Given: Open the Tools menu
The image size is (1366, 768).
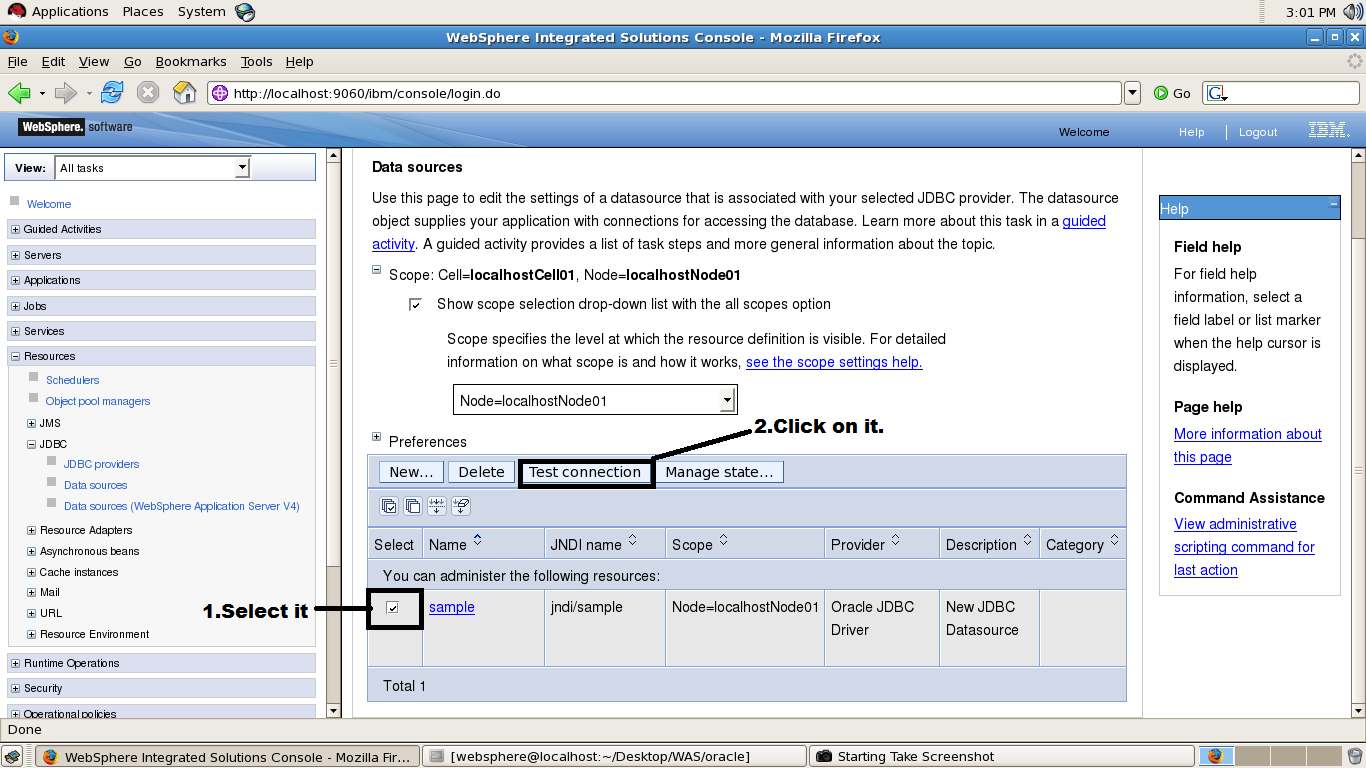Looking at the screenshot, I should 256,61.
